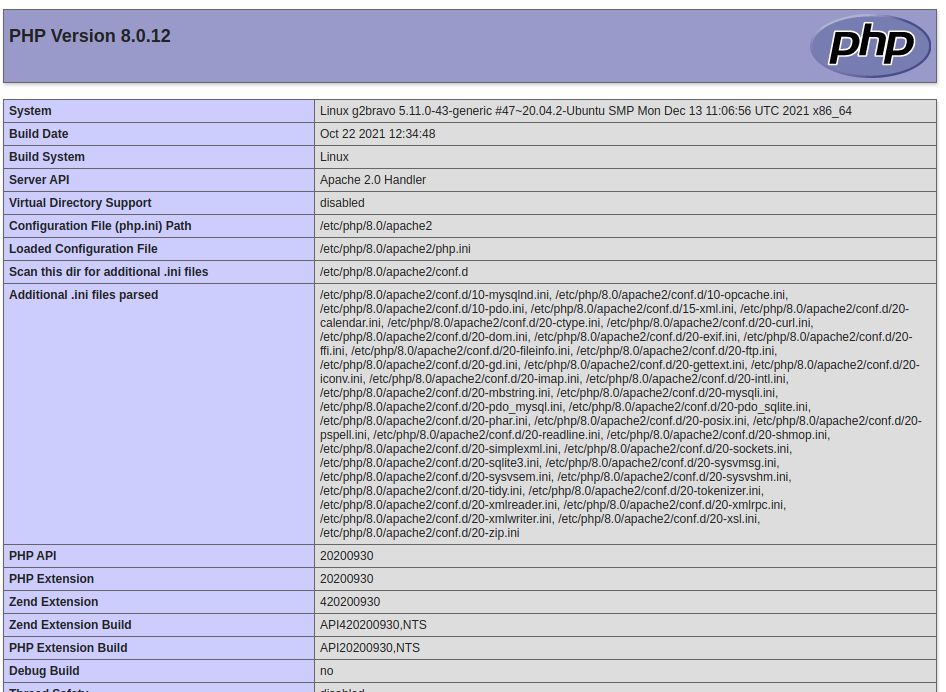Select the value '420200930'
The width and height of the screenshot is (946, 692).
tap(350, 602)
